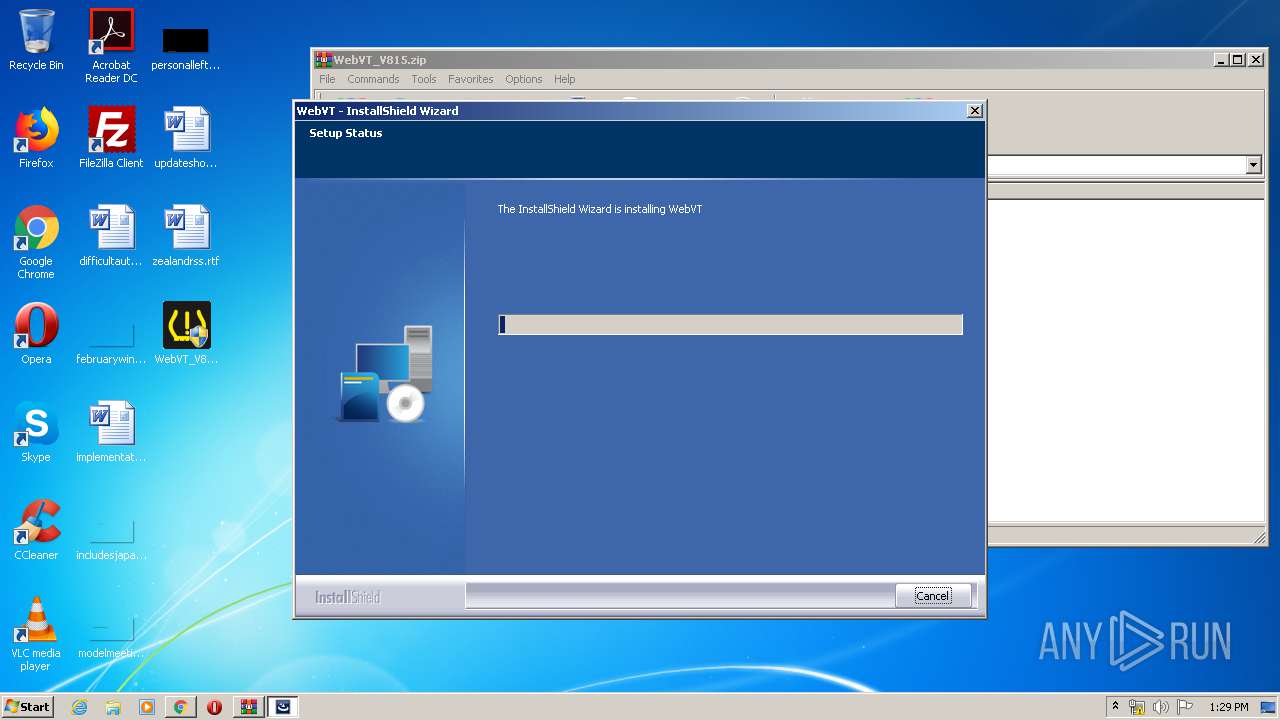This screenshot has height=720, width=1280.
Task: Open CCleaner desktop shortcut
Action: pos(36,530)
